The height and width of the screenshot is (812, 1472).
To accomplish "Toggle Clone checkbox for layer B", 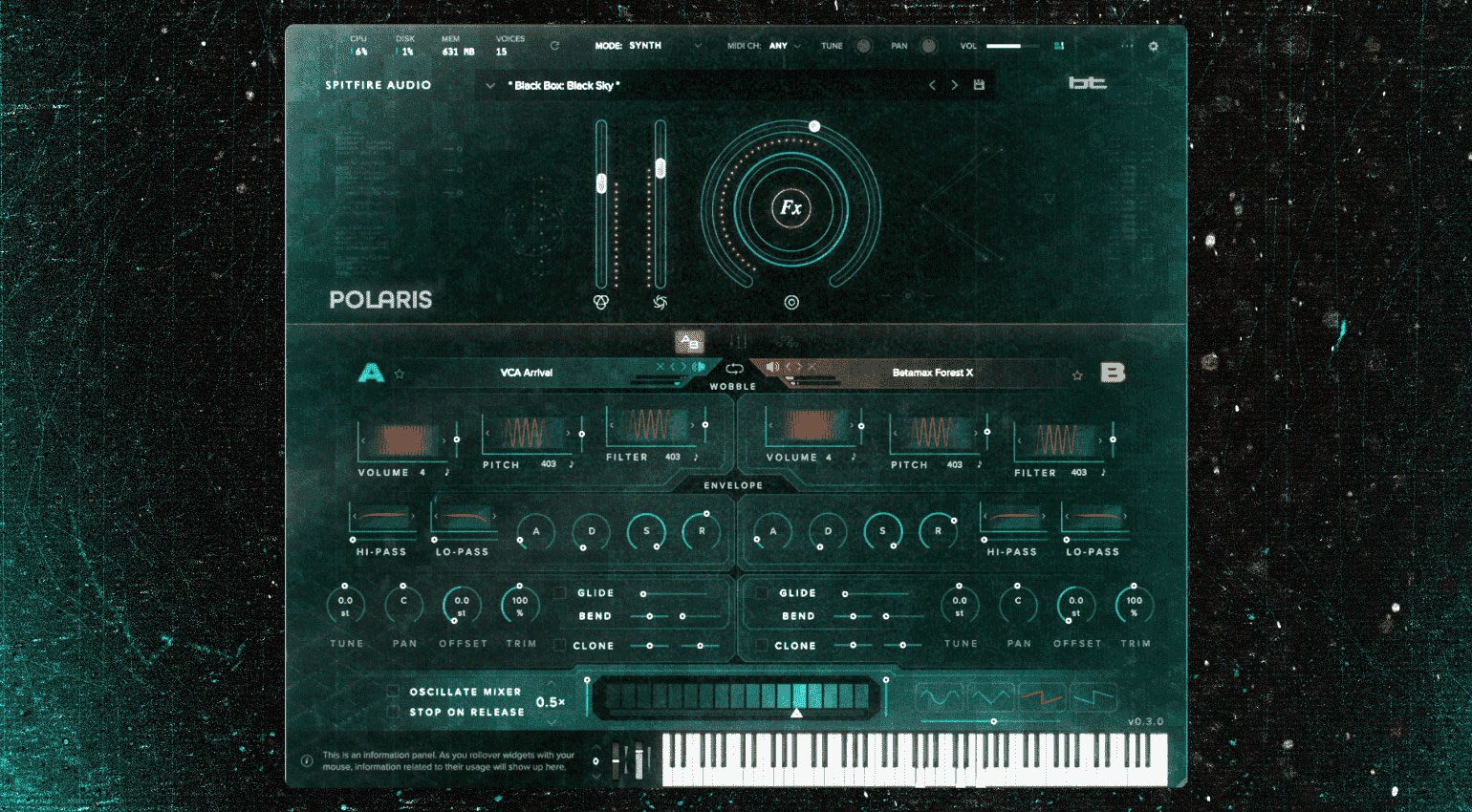I will (x=762, y=645).
